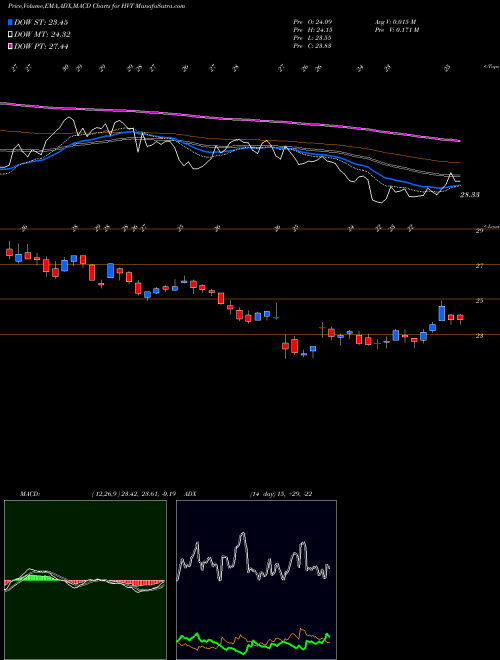Click the 29 price axis label
This screenshot has height=660, width=500.
click(x=479, y=231)
